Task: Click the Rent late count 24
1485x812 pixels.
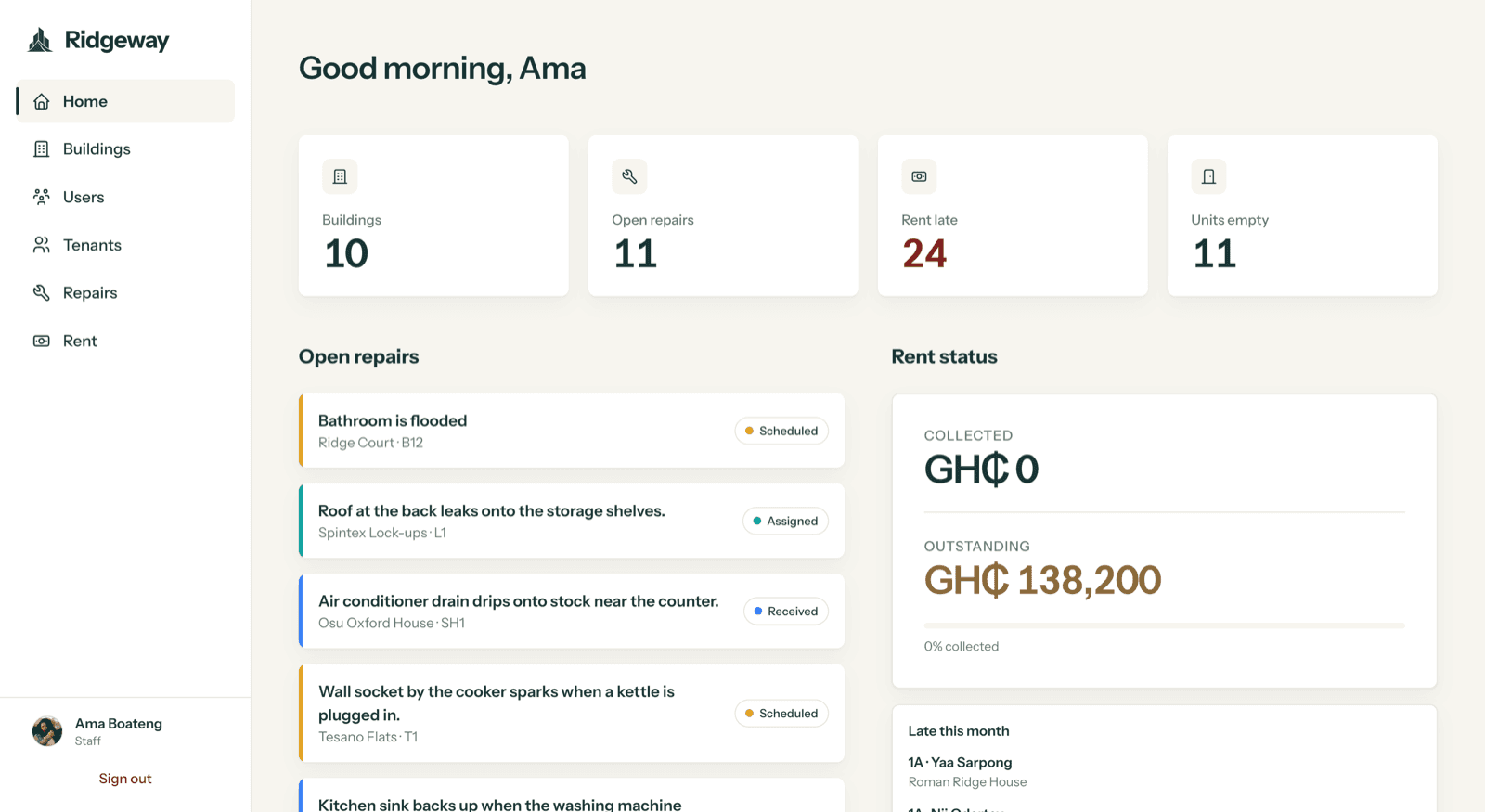Action: point(924,253)
